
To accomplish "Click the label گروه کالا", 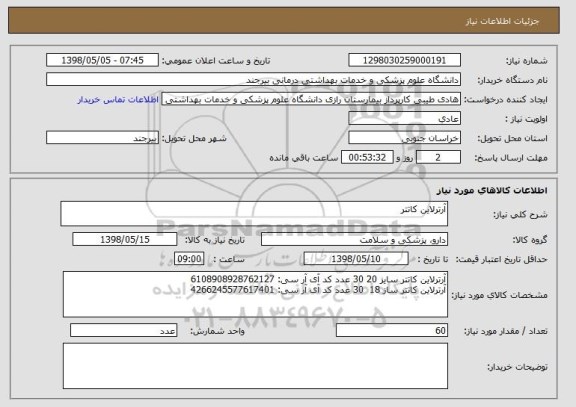I will pyautogui.click(x=530, y=240).
